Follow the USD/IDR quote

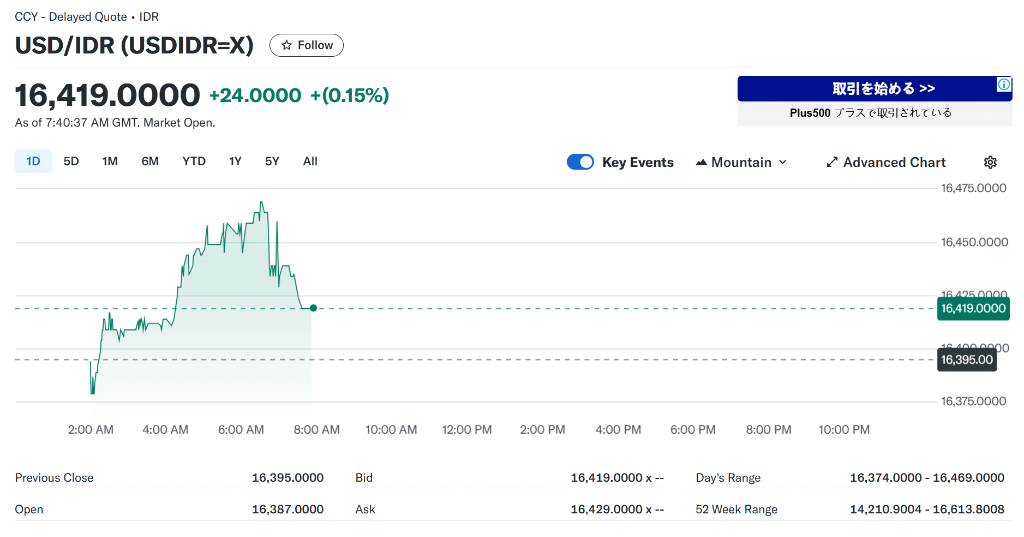coord(306,45)
